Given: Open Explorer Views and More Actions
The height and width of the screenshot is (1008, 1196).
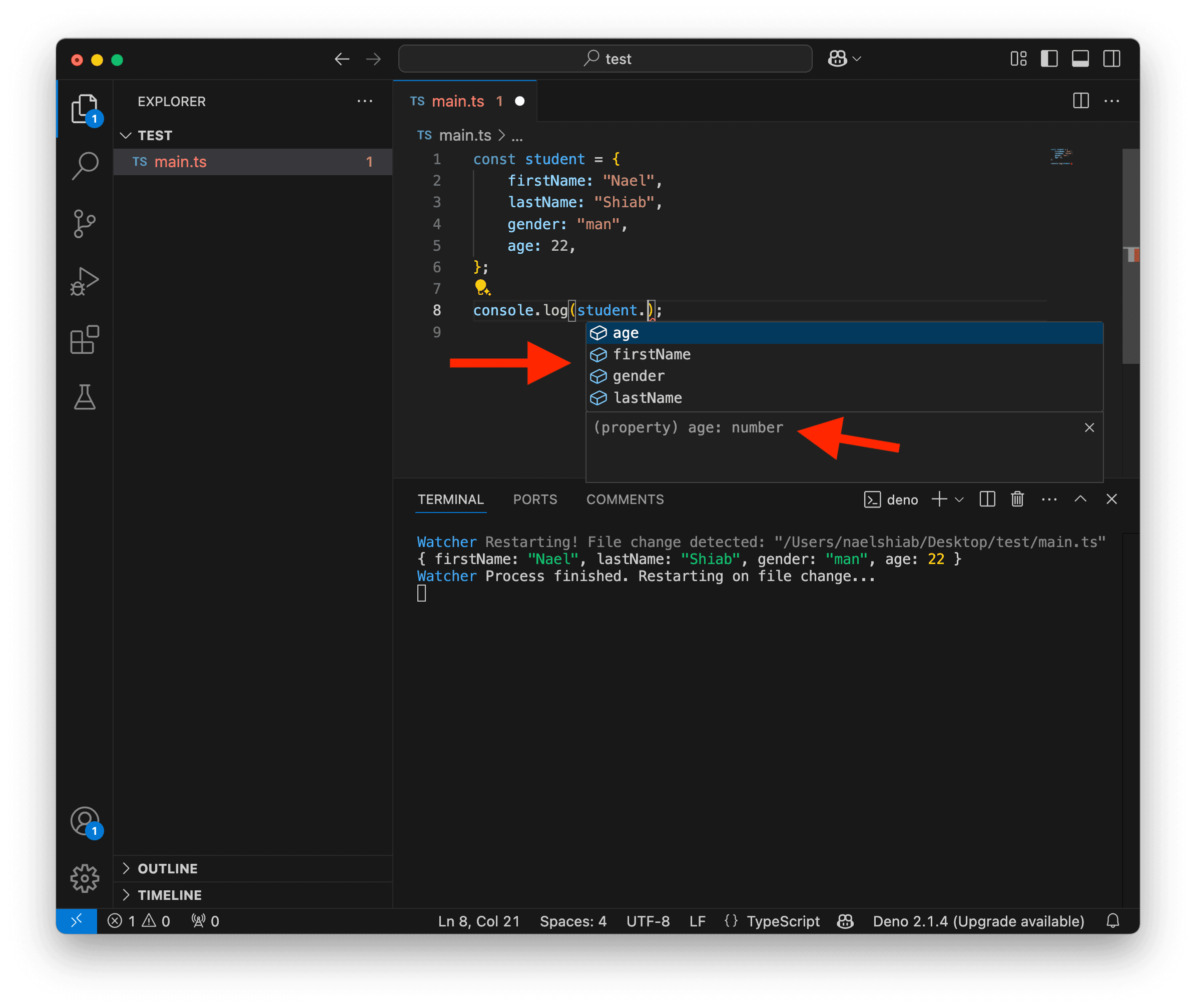Looking at the screenshot, I should point(365,101).
